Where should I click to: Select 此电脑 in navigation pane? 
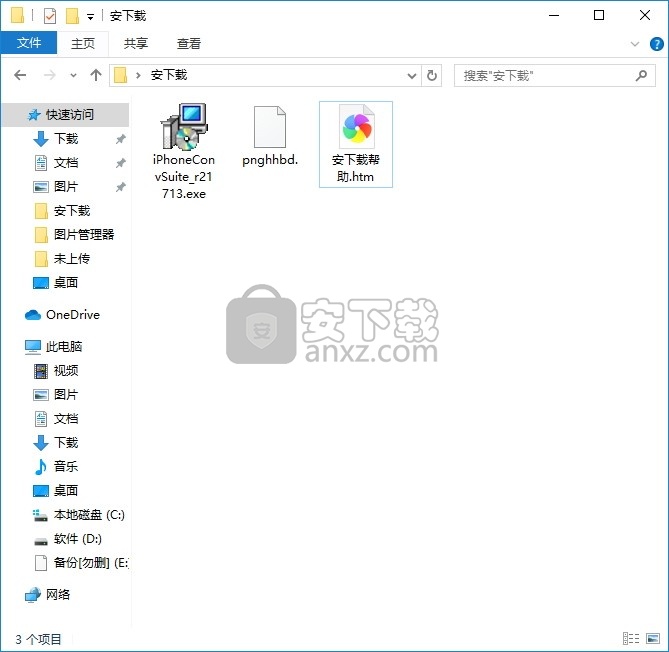pyautogui.click(x=65, y=346)
